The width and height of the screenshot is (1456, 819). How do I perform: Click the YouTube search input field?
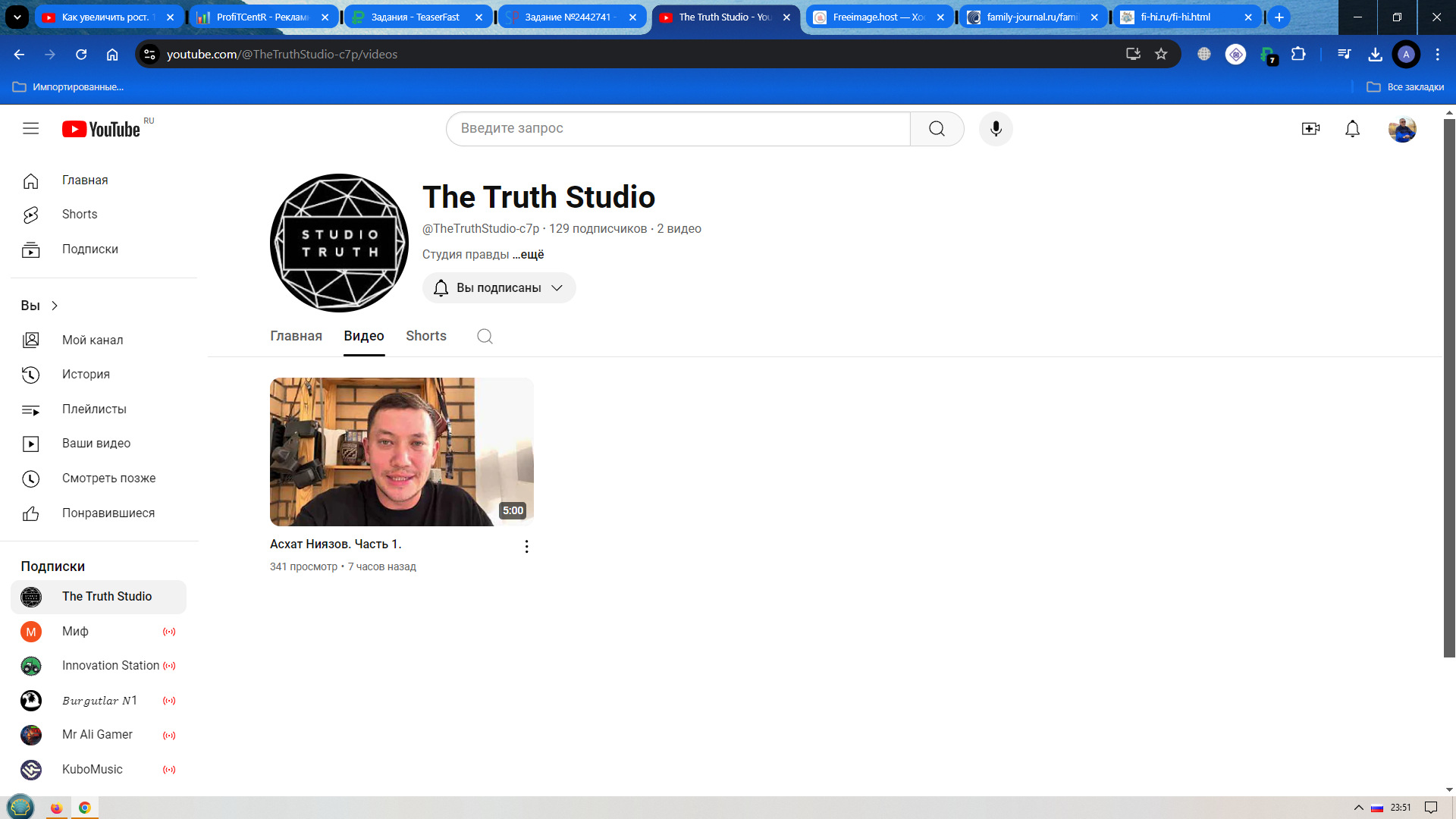click(x=678, y=129)
